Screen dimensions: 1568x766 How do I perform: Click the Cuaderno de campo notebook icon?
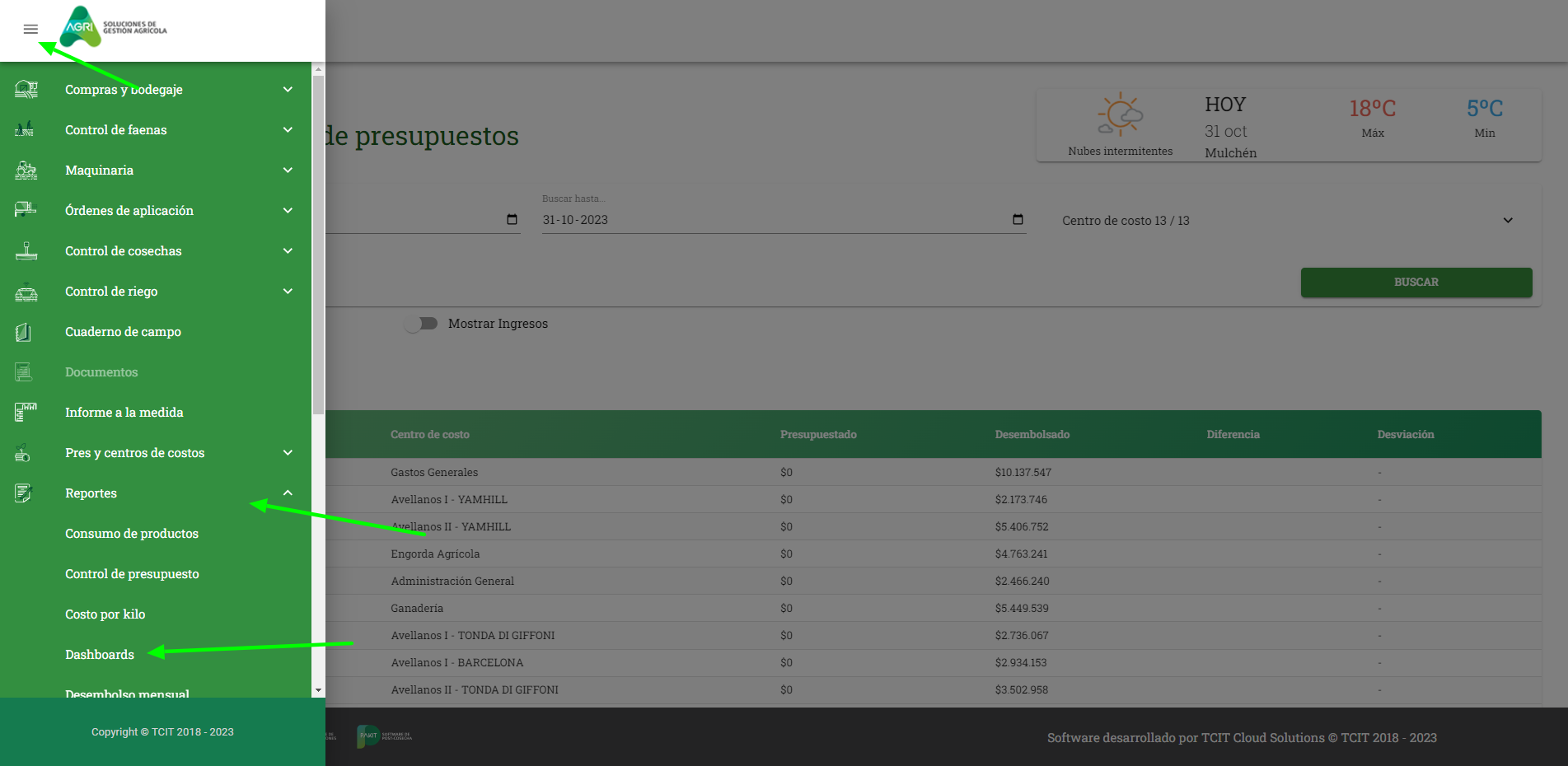[24, 331]
